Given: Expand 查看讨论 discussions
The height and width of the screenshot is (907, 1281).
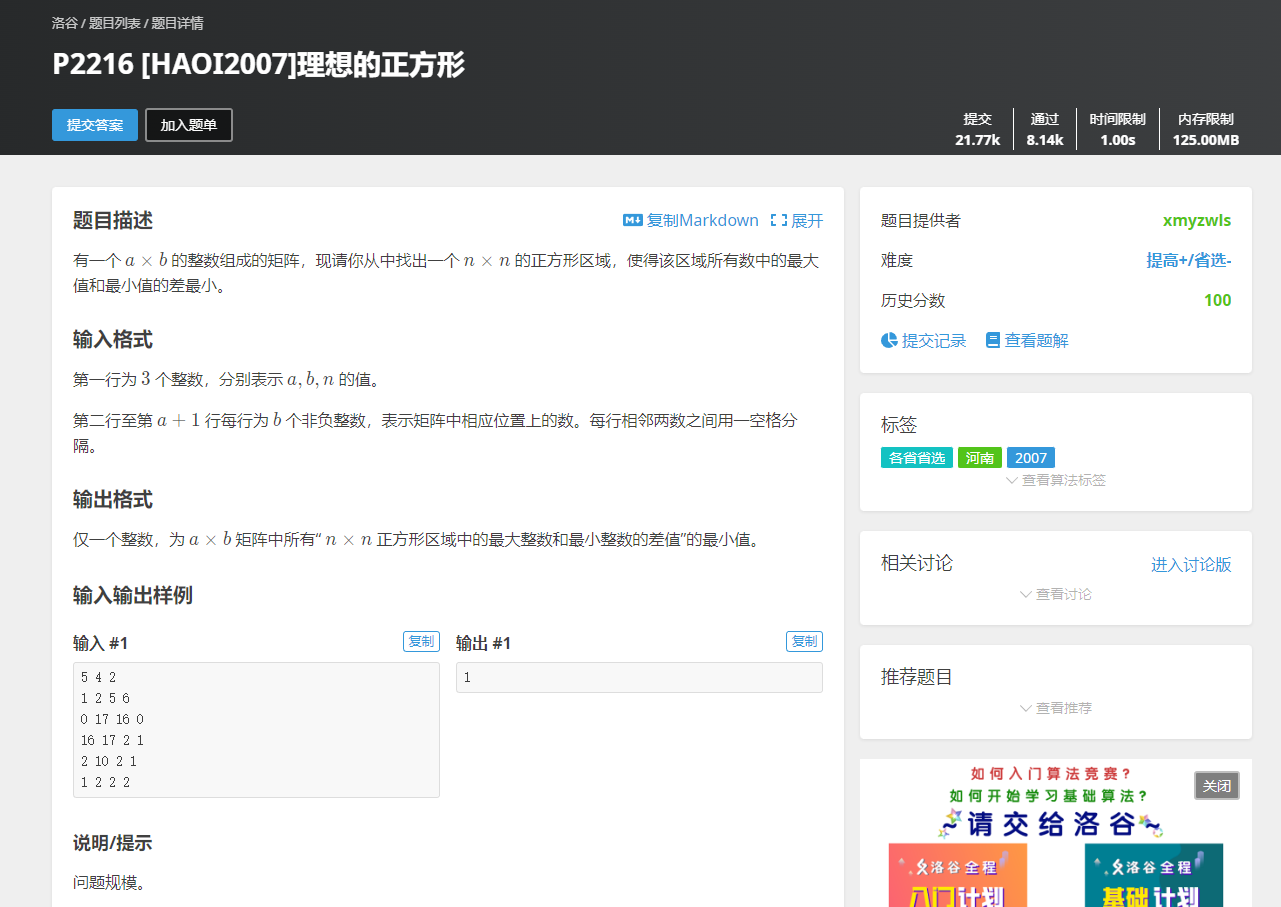Looking at the screenshot, I should [x=1056, y=594].
